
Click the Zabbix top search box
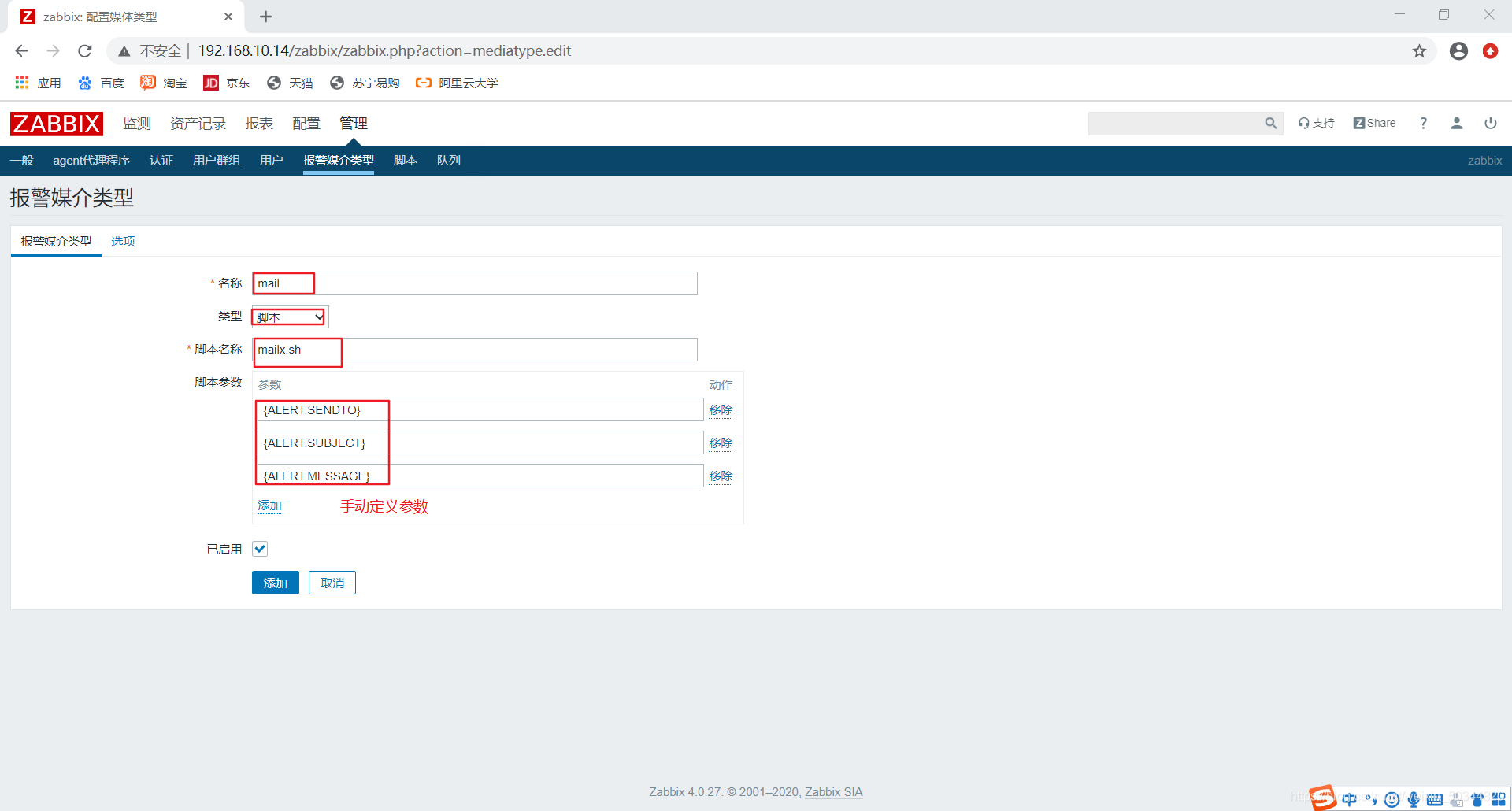coord(1176,124)
